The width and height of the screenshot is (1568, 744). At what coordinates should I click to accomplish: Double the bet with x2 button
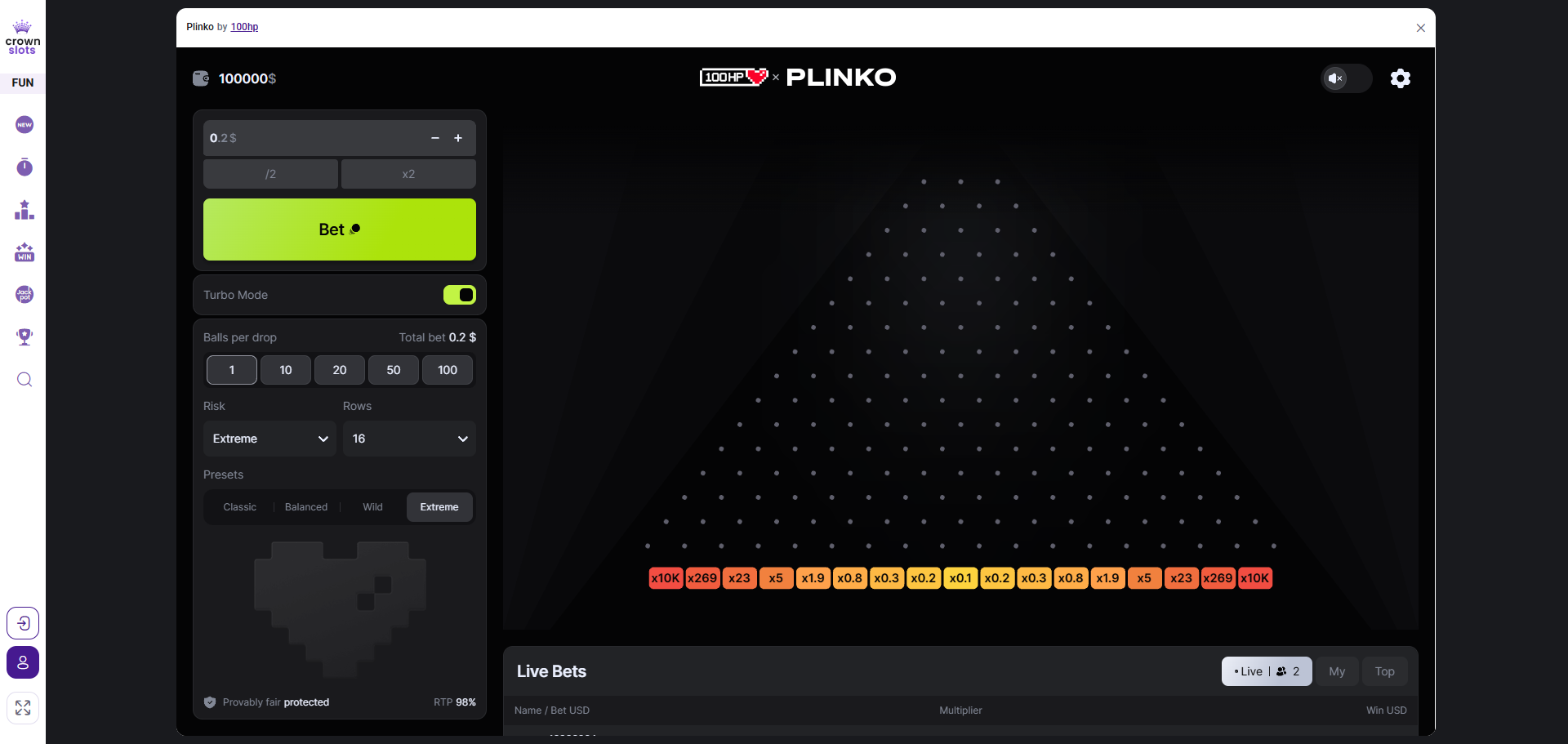(408, 174)
